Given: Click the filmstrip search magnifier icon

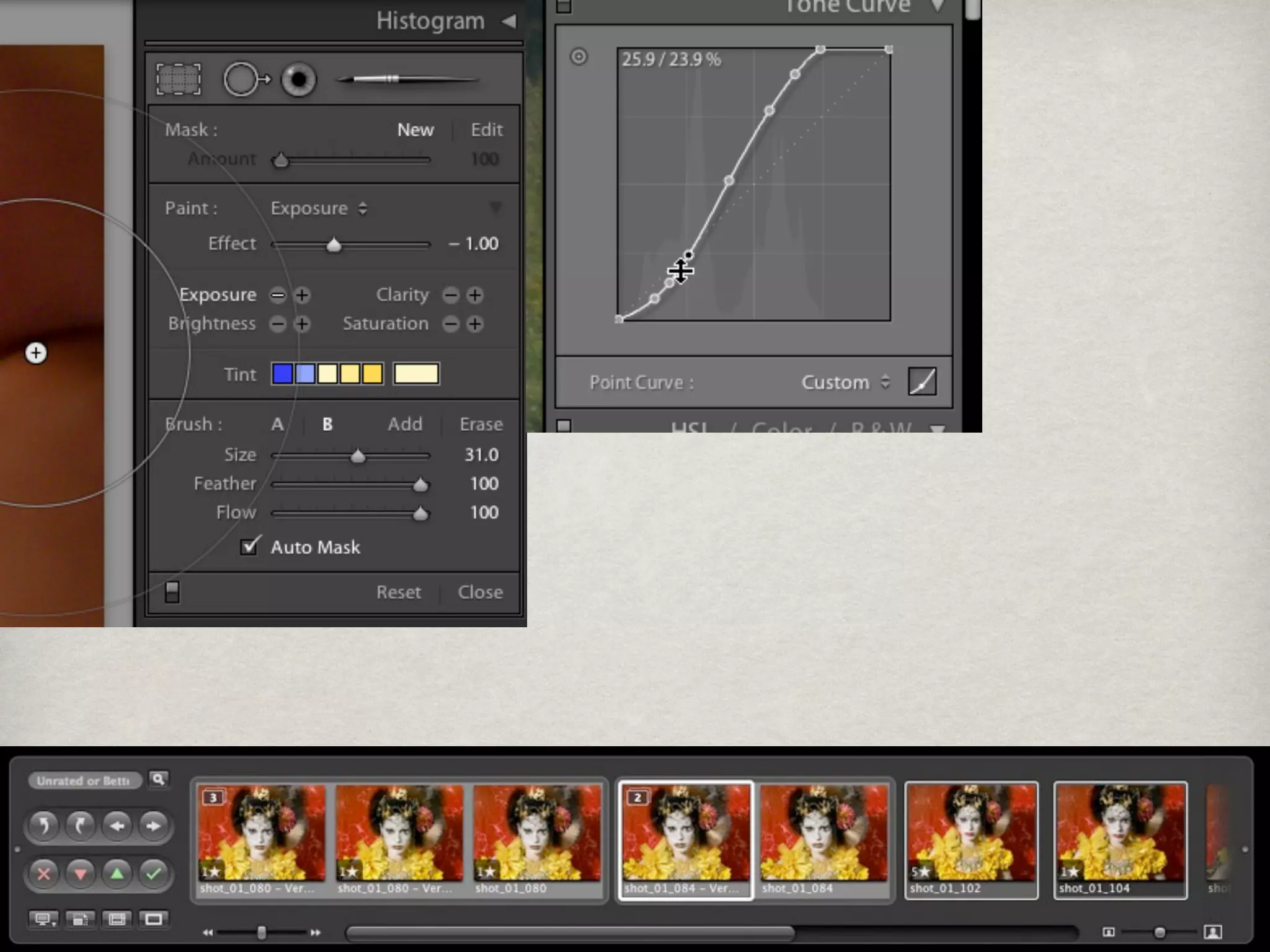Looking at the screenshot, I should click(159, 780).
